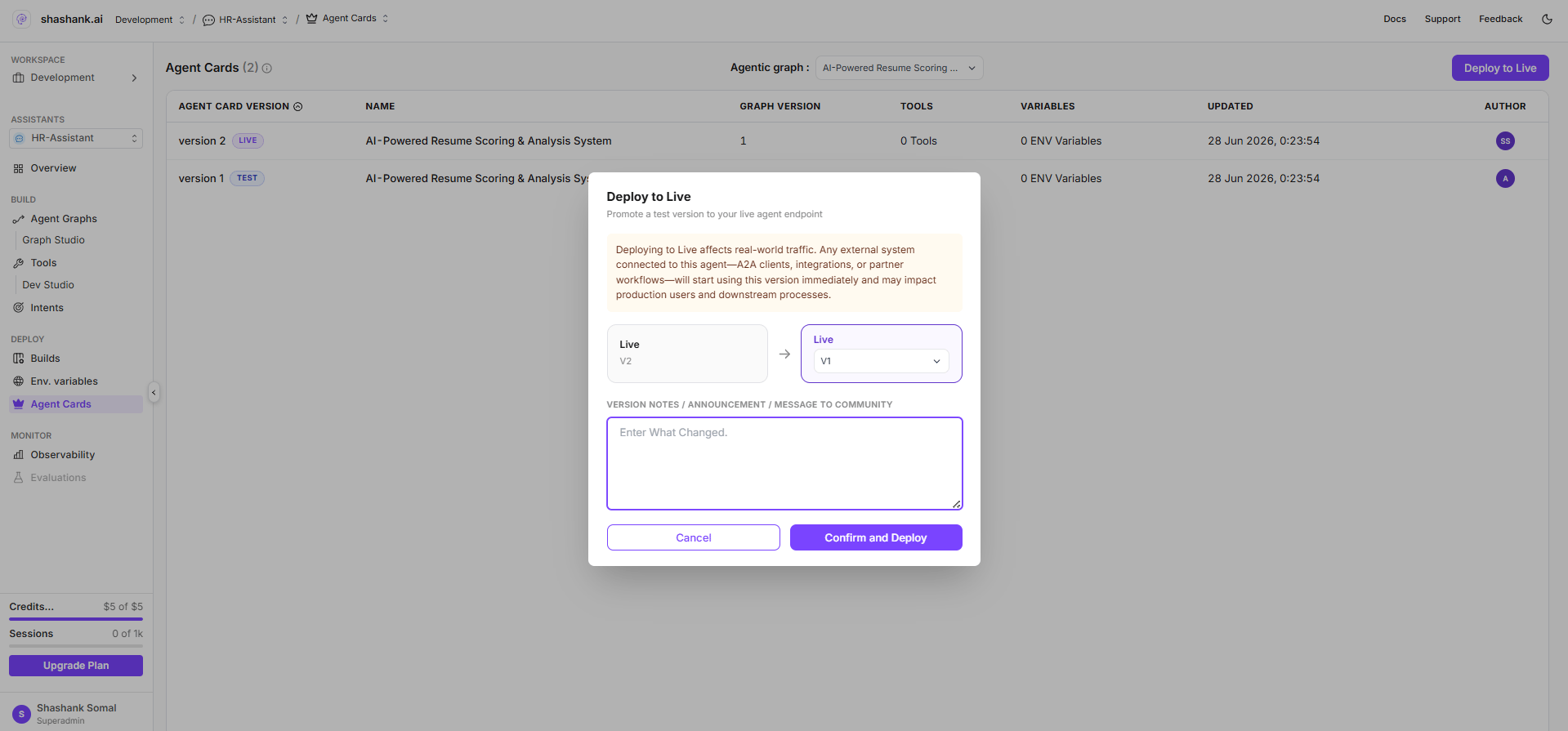The width and height of the screenshot is (1568, 731).
Task: Click version 2 row name text
Action: click(x=489, y=140)
